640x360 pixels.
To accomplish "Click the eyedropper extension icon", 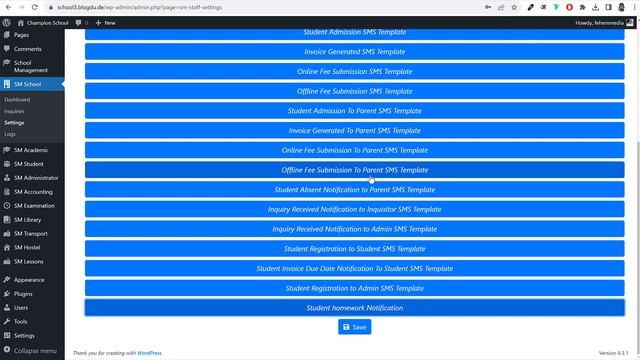I will 530,7.
